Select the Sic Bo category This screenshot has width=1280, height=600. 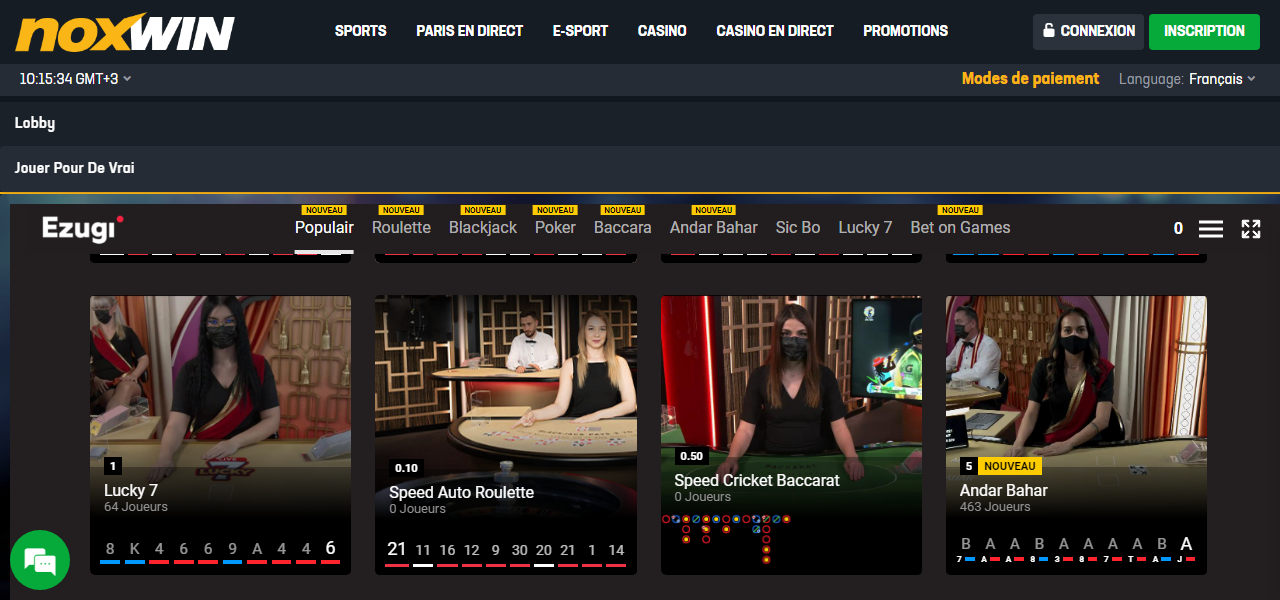[797, 228]
